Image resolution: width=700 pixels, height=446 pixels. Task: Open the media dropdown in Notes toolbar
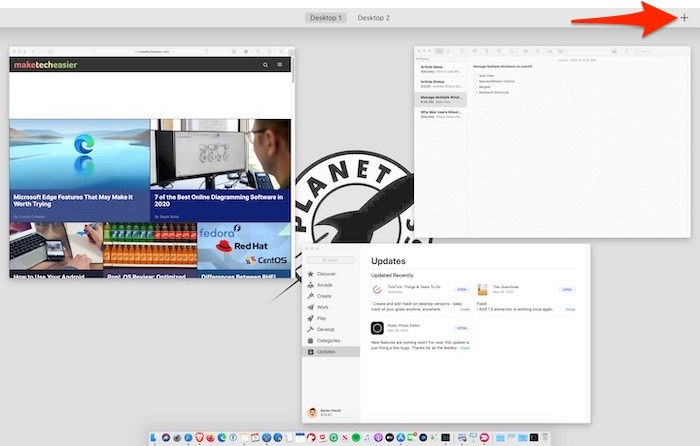coord(562,51)
